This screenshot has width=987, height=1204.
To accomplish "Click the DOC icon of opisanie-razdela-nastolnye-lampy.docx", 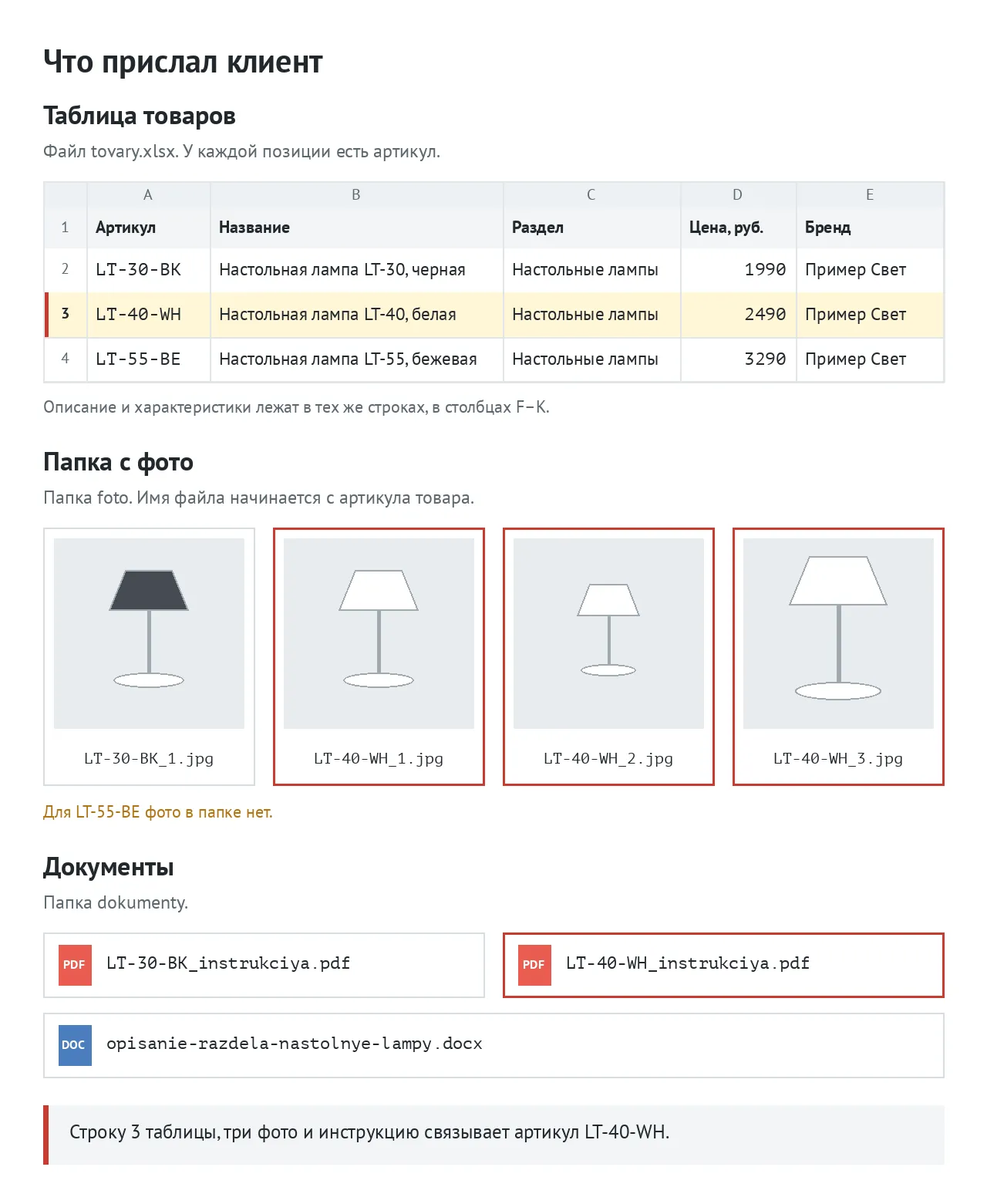I will tap(75, 1045).
